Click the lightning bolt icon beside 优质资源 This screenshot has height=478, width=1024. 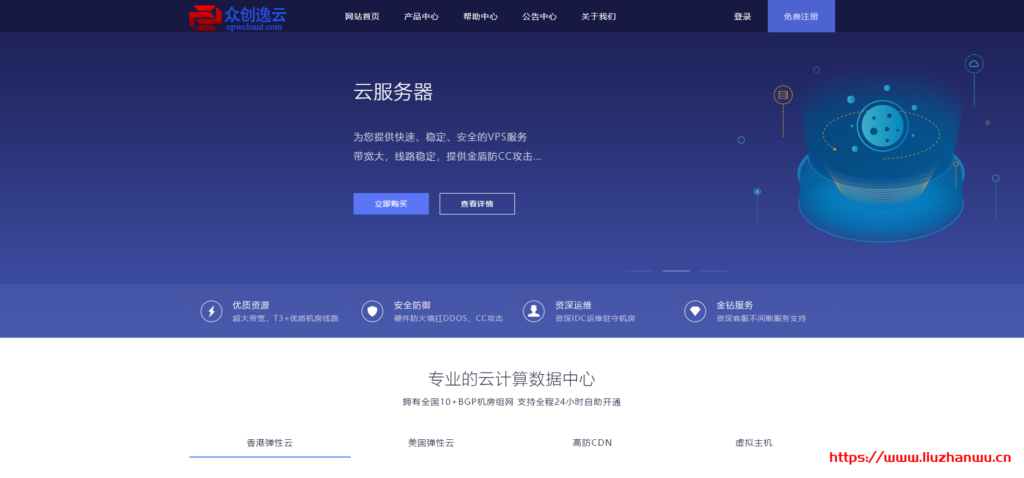[211, 311]
